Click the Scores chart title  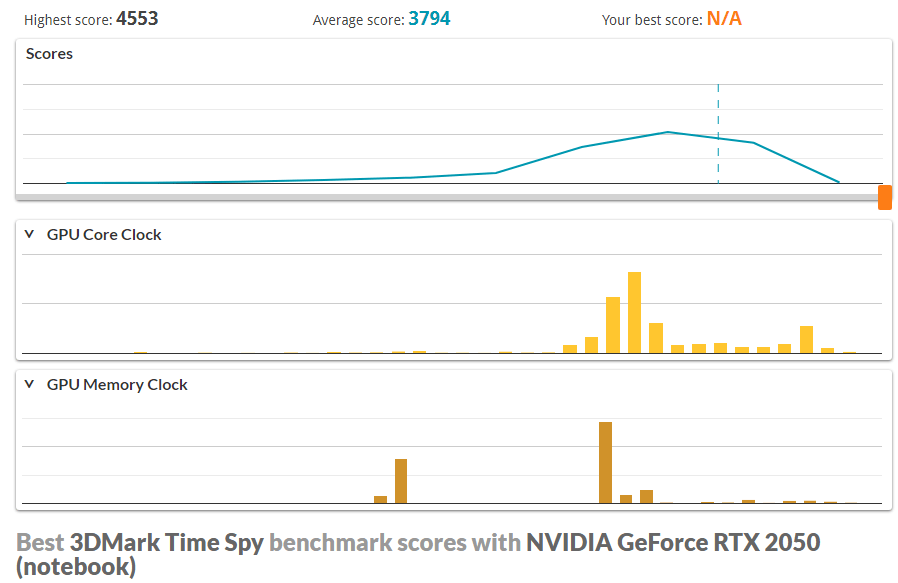coord(49,54)
